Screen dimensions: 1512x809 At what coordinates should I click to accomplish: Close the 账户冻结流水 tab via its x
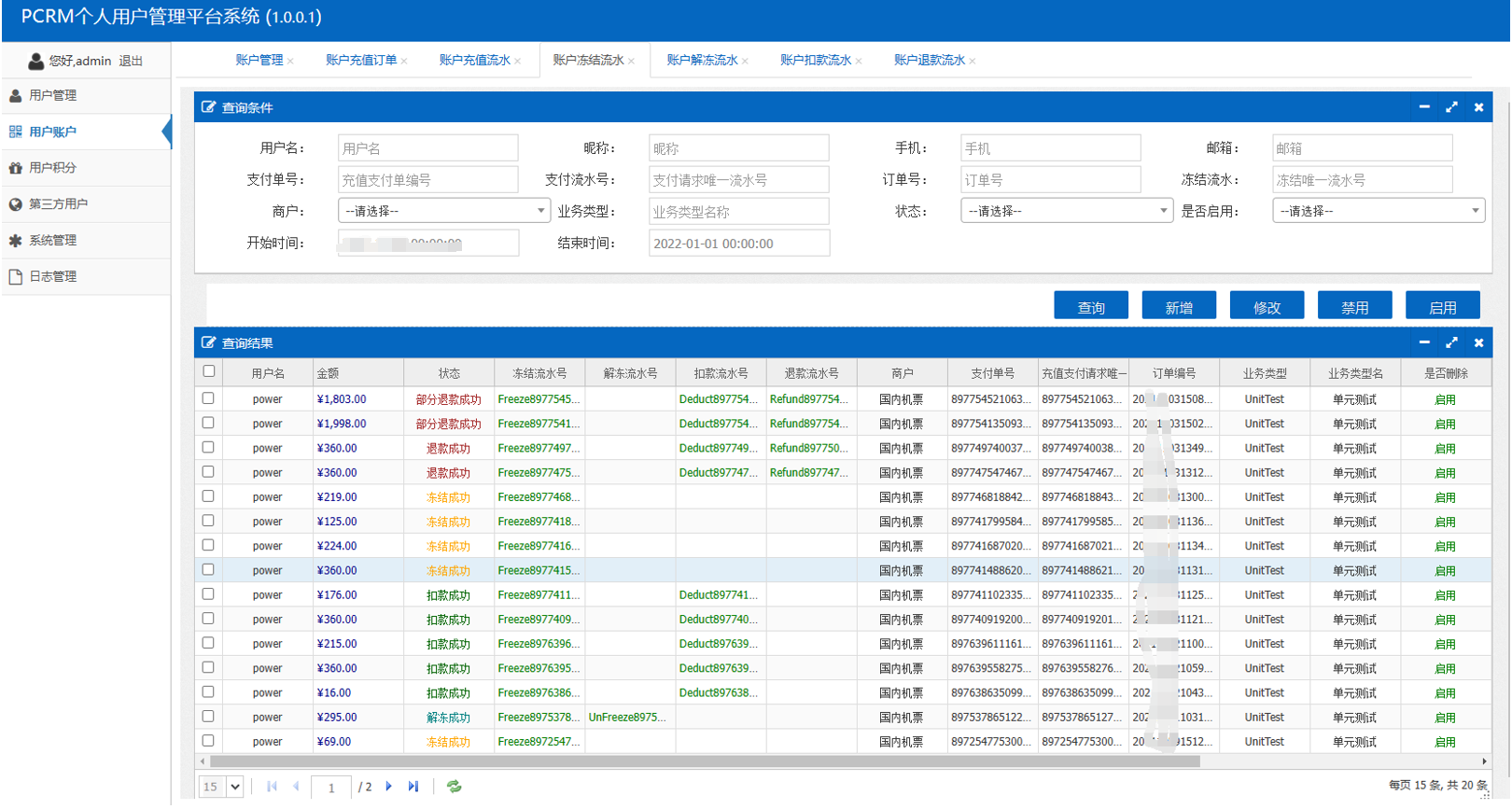632,62
